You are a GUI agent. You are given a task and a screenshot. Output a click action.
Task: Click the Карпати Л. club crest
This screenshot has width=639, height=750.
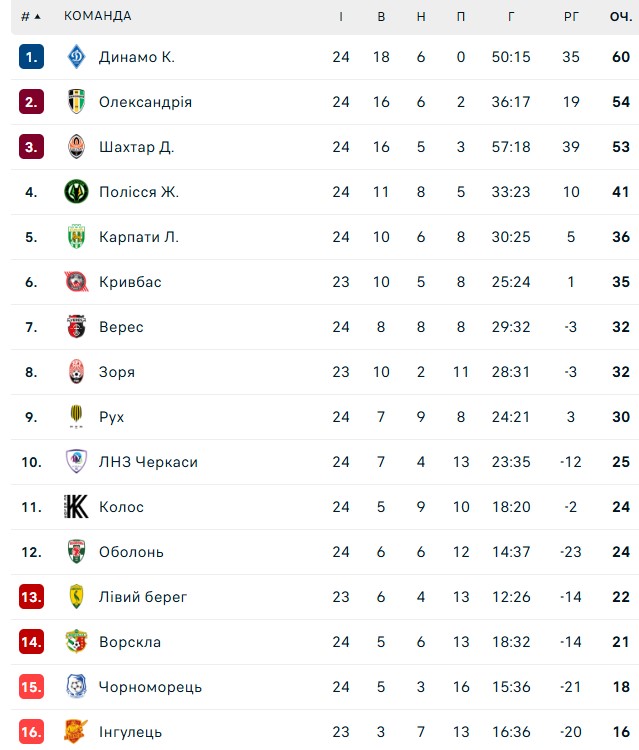click(x=76, y=236)
